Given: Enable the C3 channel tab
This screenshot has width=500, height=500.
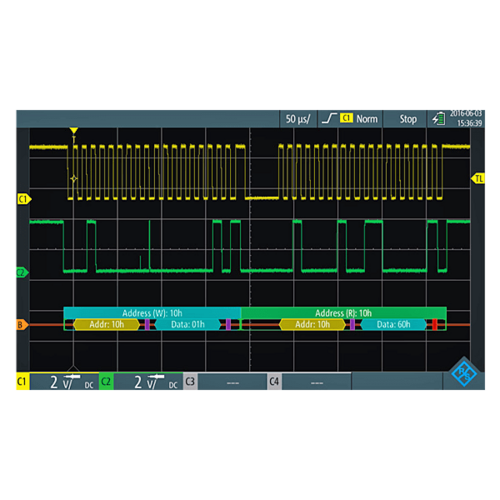Looking at the screenshot, I should pyautogui.click(x=190, y=381).
